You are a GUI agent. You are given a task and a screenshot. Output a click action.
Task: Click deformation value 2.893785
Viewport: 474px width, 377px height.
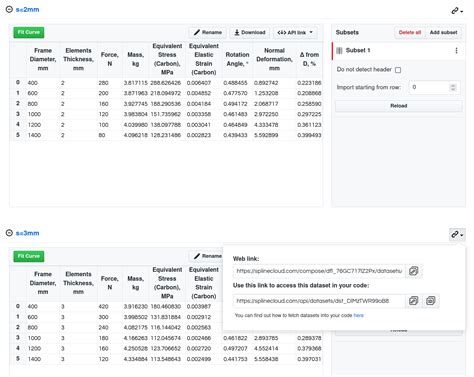[x=266, y=338]
